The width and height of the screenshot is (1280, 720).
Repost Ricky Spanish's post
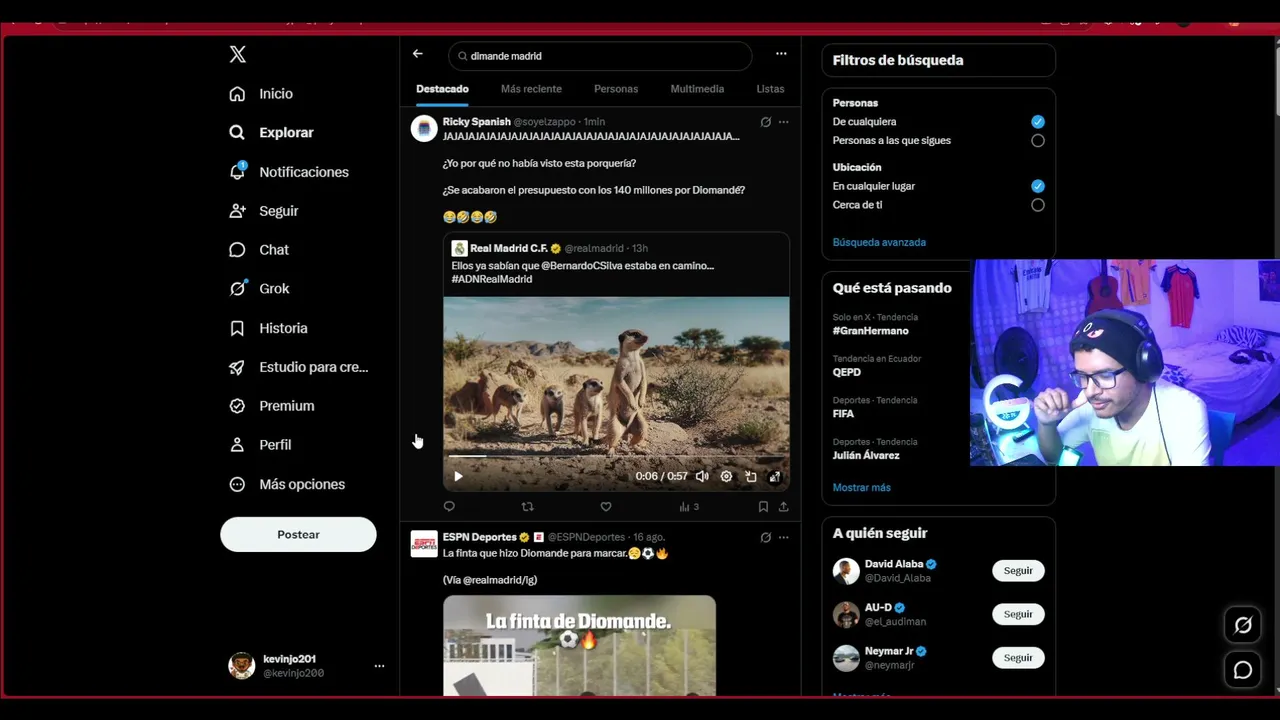(528, 507)
